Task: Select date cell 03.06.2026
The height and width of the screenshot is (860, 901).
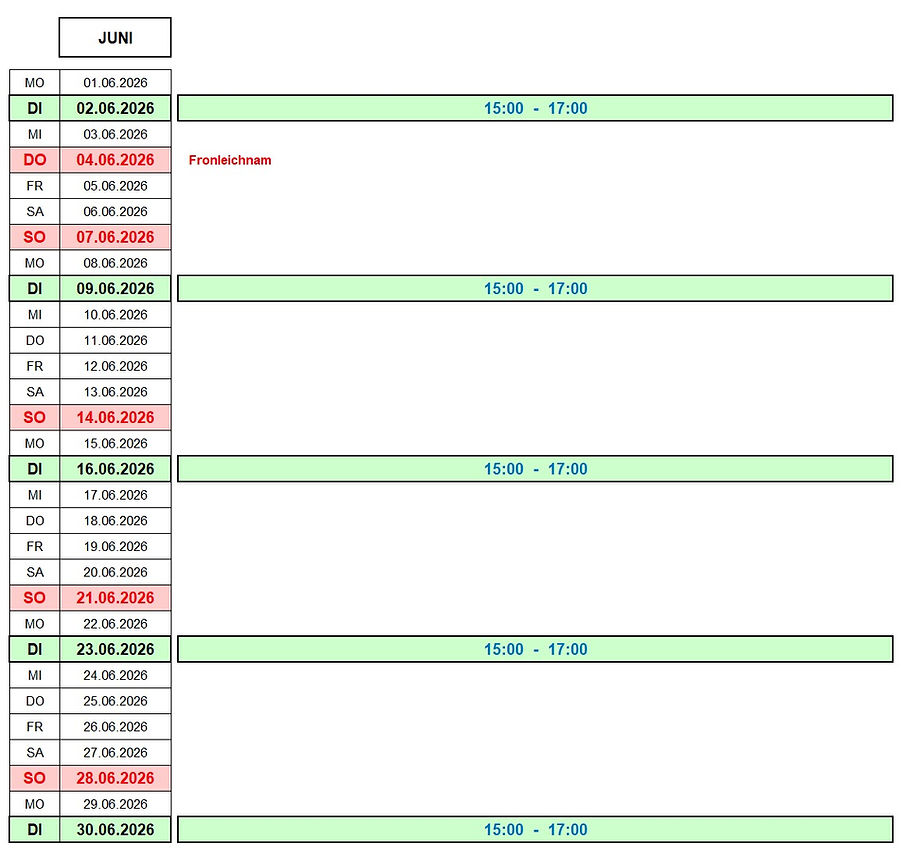Action: coord(115,134)
